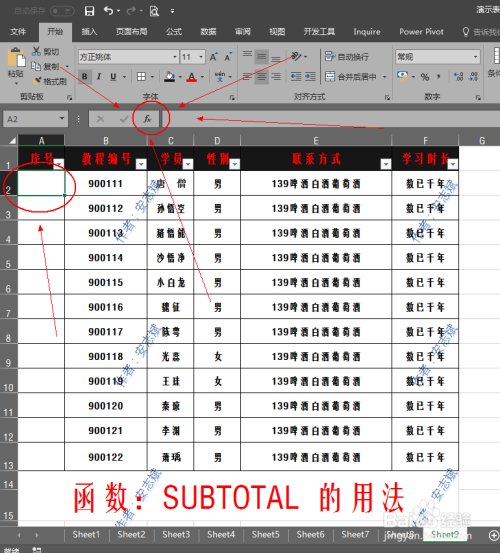Open the number format 常规 dropdown
The width and height of the screenshot is (500, 553).
tap(476, 57)
